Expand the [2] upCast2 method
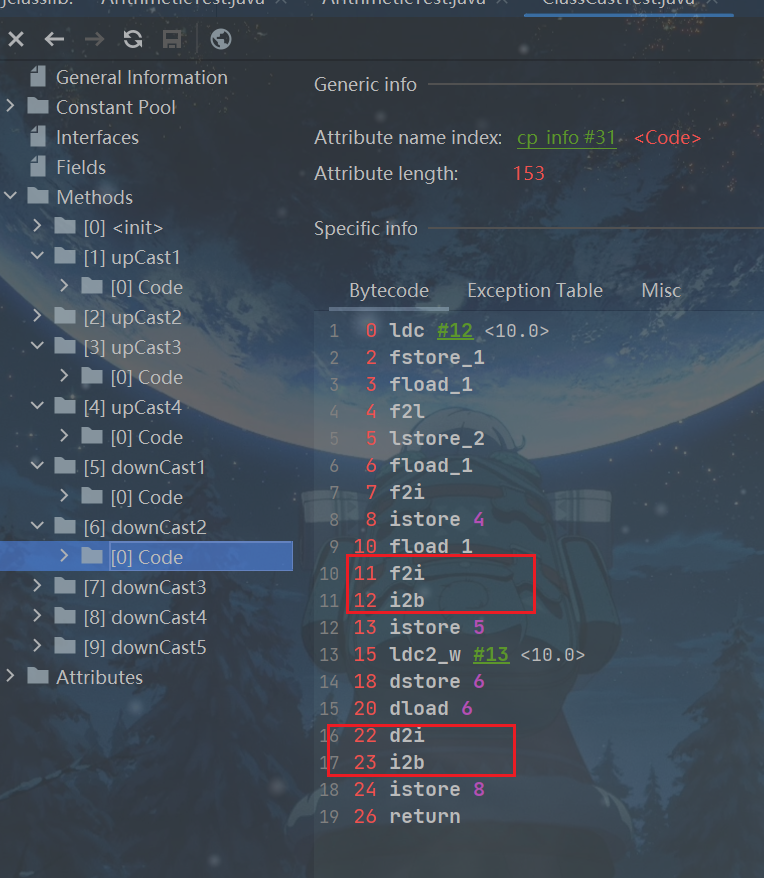This screenshot has width=764, height=878. point(38,317)
